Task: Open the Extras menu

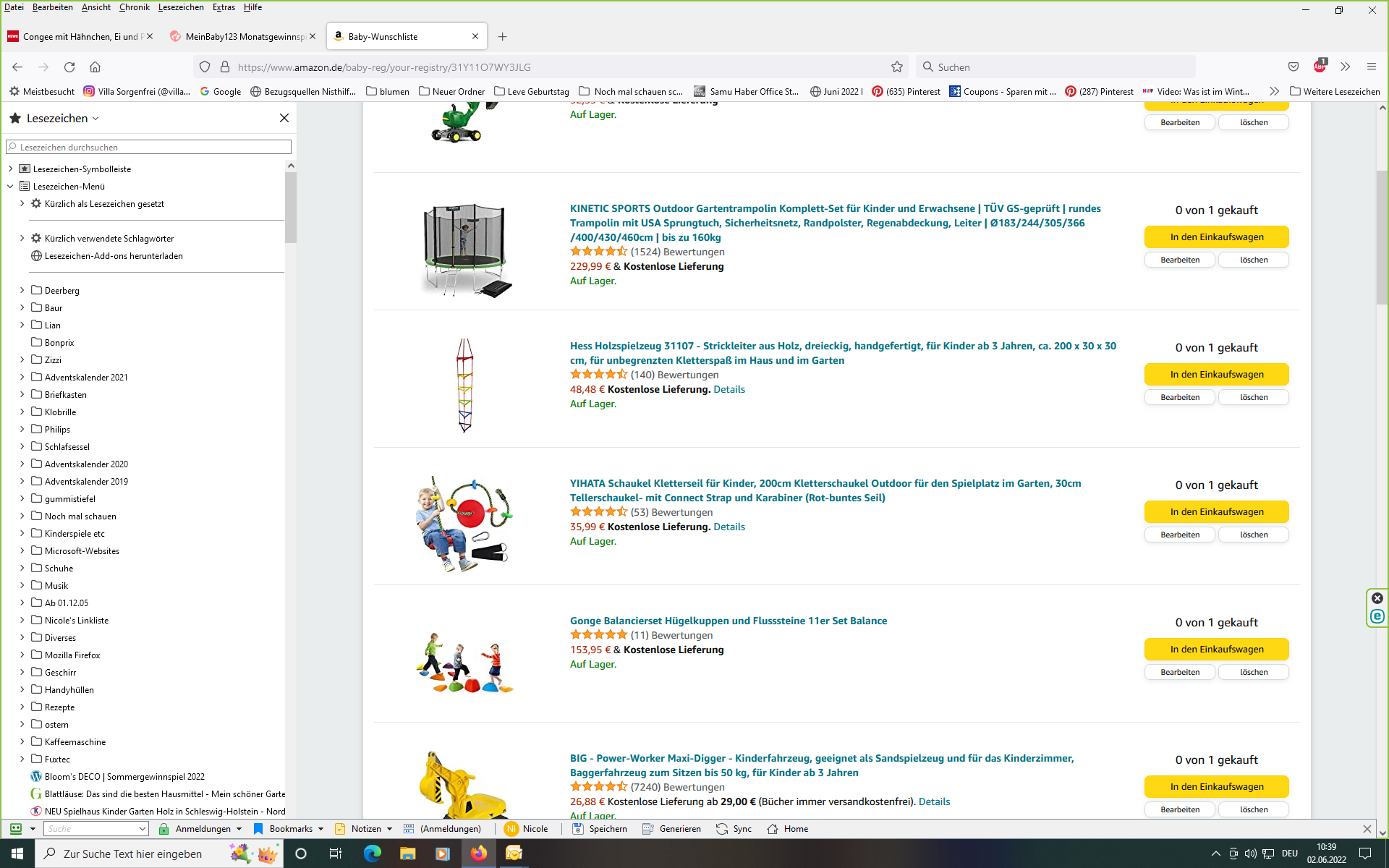Action: [224, 7]
